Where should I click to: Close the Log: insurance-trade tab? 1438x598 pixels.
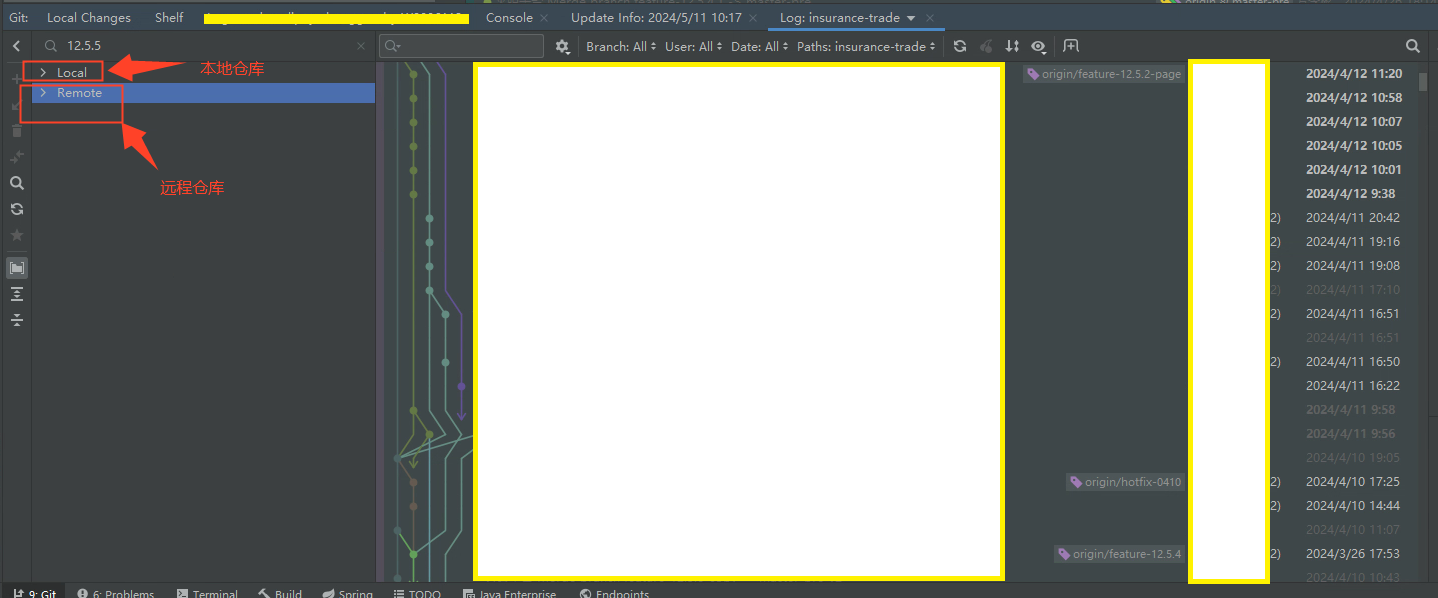pyautogui.click(x=930, y=18)
